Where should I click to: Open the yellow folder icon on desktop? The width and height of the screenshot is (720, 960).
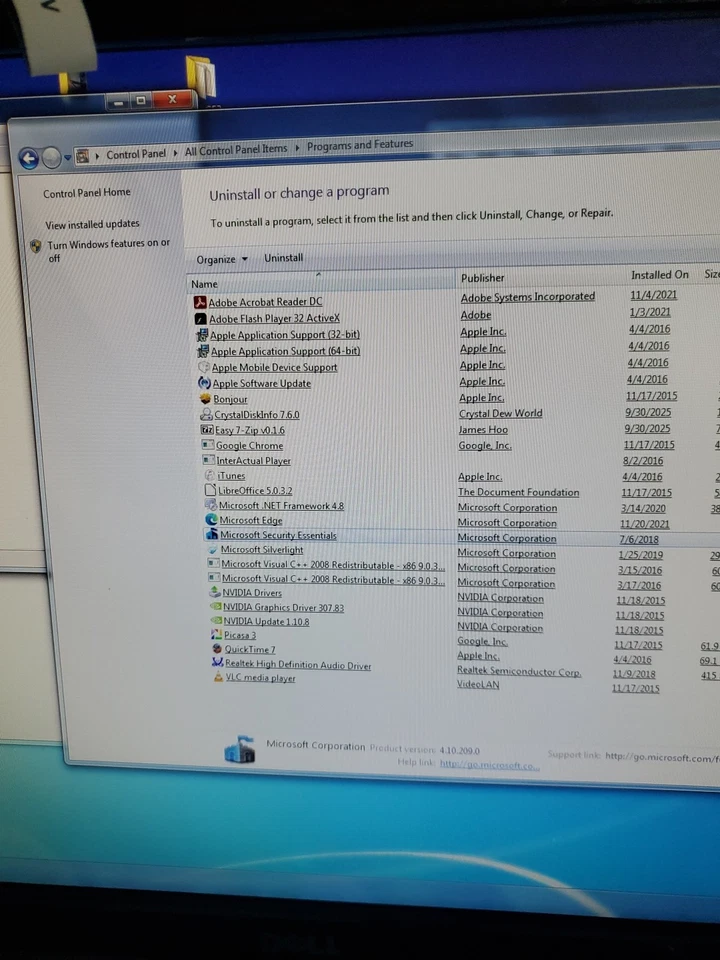click(x=201, y=75)
